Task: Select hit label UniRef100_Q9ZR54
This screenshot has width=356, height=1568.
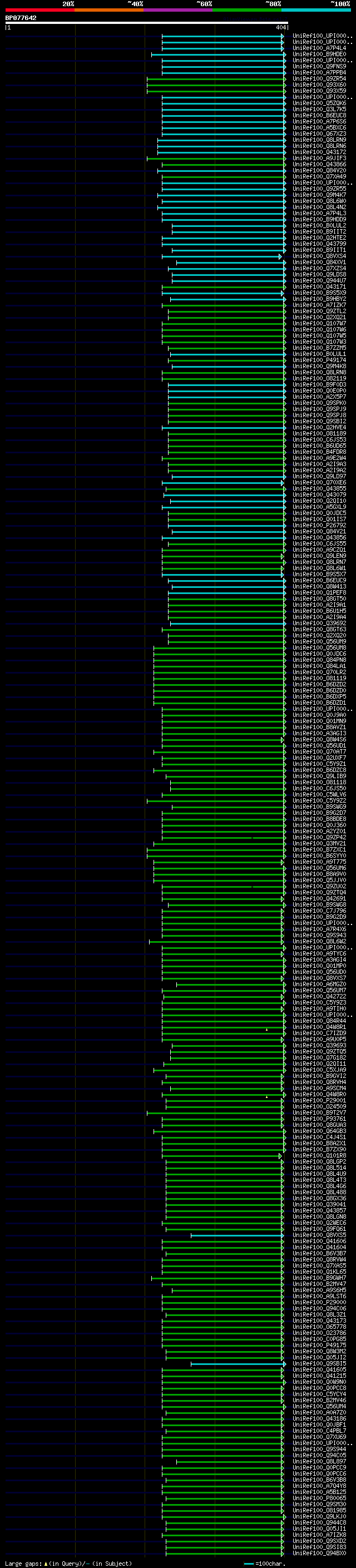Action: coord(319,78)
